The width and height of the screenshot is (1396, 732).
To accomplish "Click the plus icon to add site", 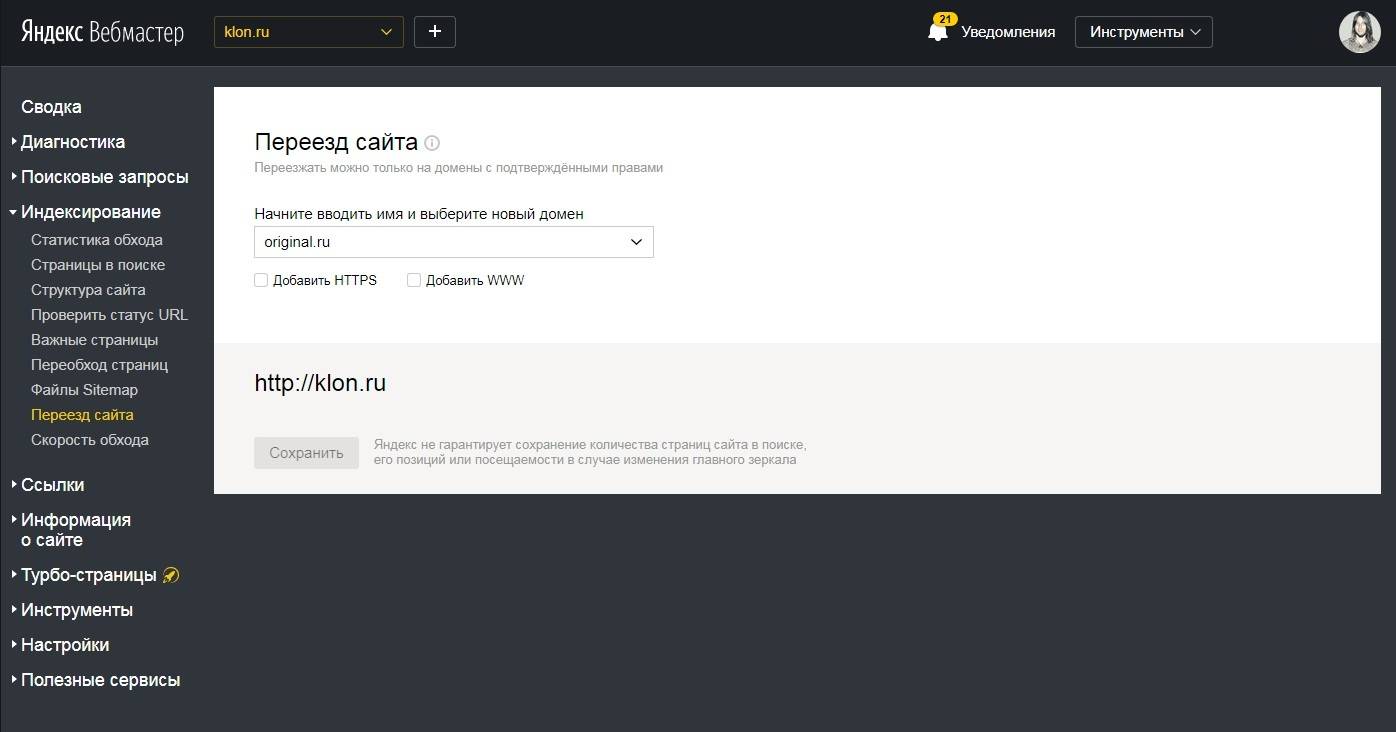I will point(434,32).
